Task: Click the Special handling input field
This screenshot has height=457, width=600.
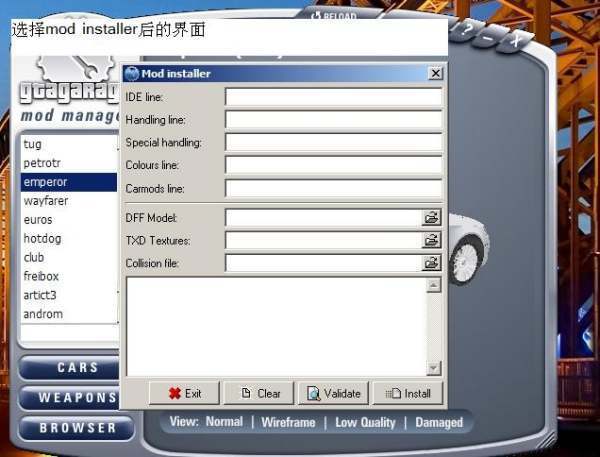Action: tap(334, 142)
